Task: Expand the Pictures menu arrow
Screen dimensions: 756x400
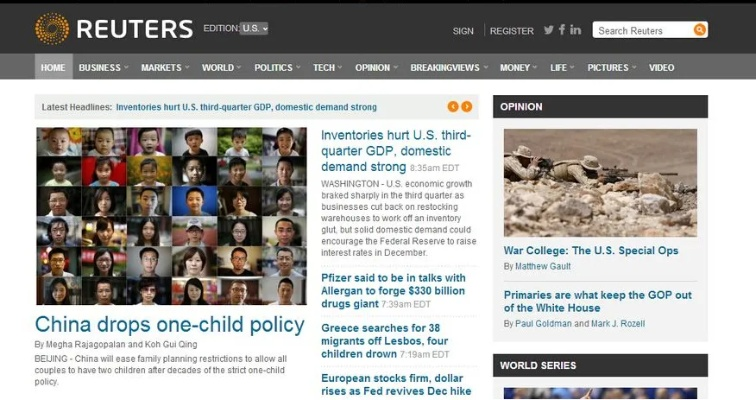Action: point(634,67)
